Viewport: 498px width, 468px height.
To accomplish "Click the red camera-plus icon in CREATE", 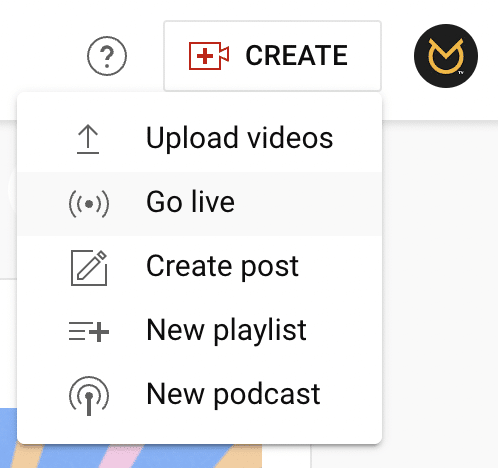I will 209,56.
